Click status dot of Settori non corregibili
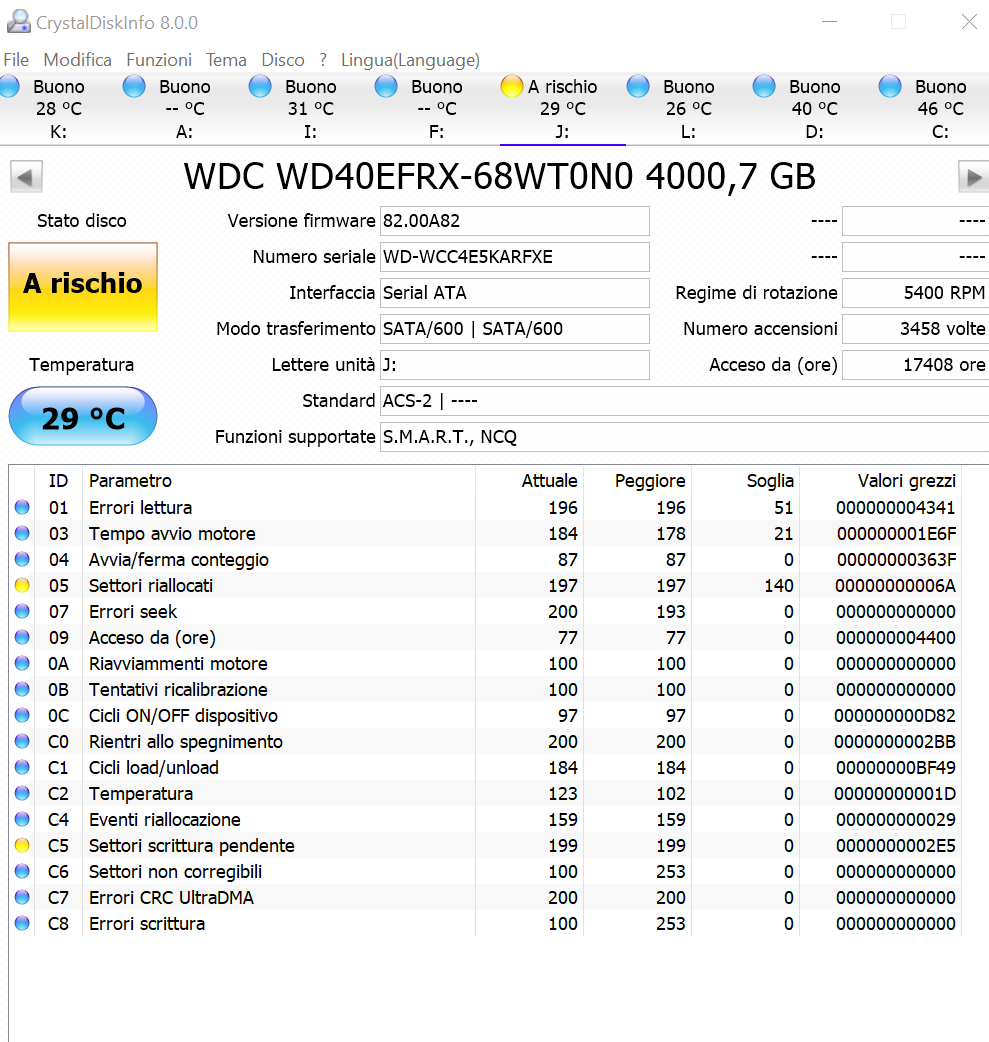This screenshot has height=1042, width=989. (x=22, y=871)
